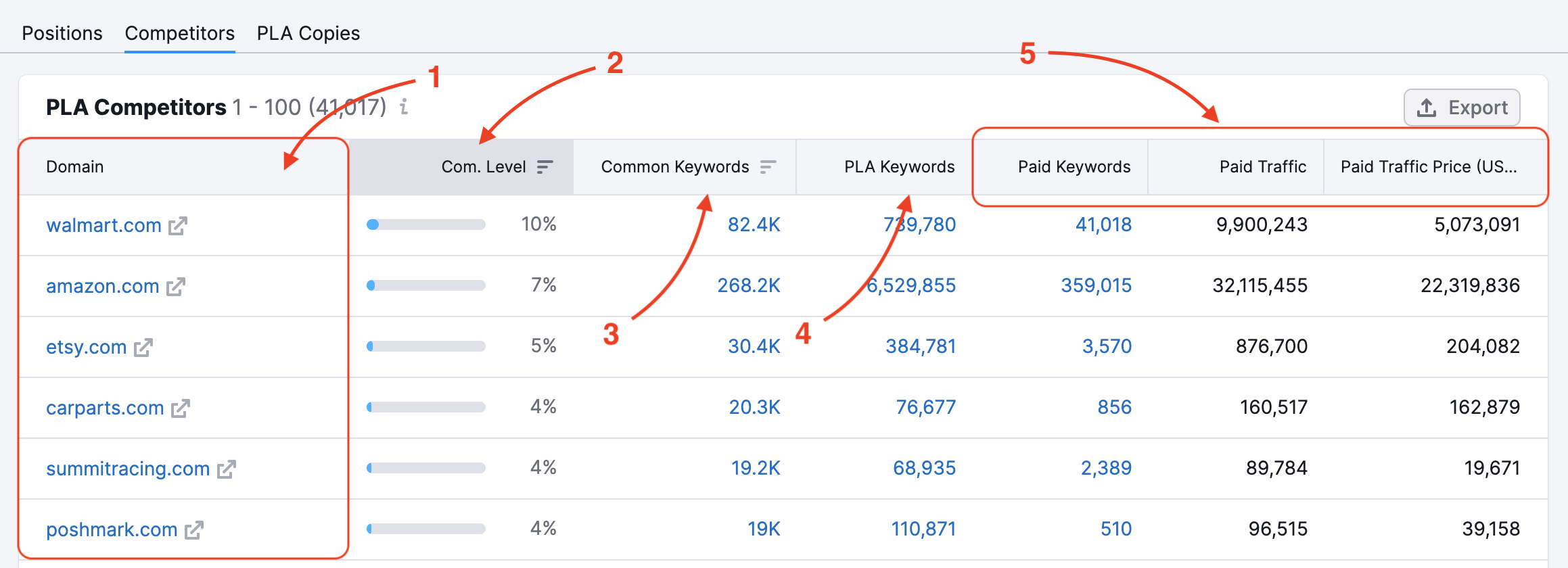Viewport: 1568px width, 568px height.
Task: Click the Export button
Action: pyautogui.click(x=1462, y=108)
